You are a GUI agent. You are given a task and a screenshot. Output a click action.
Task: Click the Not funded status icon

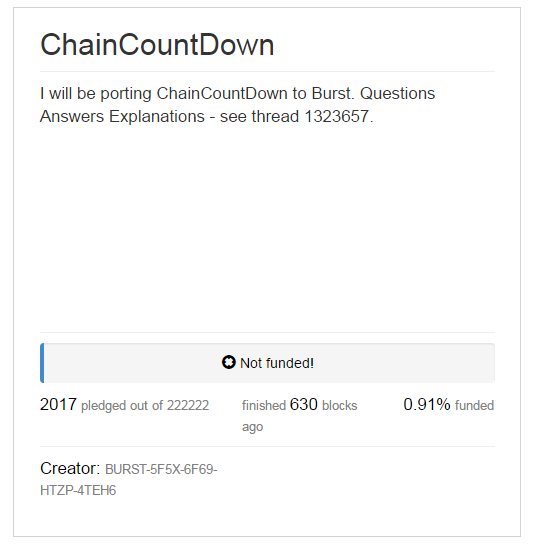pos(228,362)
